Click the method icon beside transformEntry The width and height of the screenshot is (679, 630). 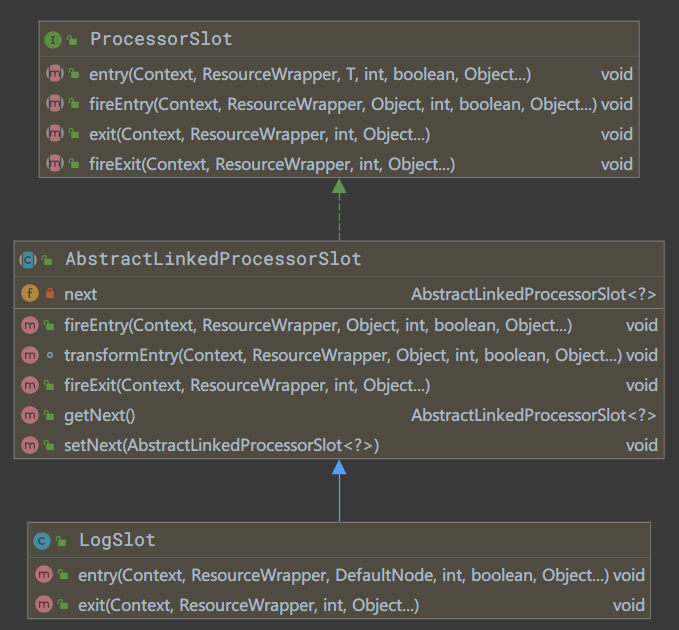point(28,355)
